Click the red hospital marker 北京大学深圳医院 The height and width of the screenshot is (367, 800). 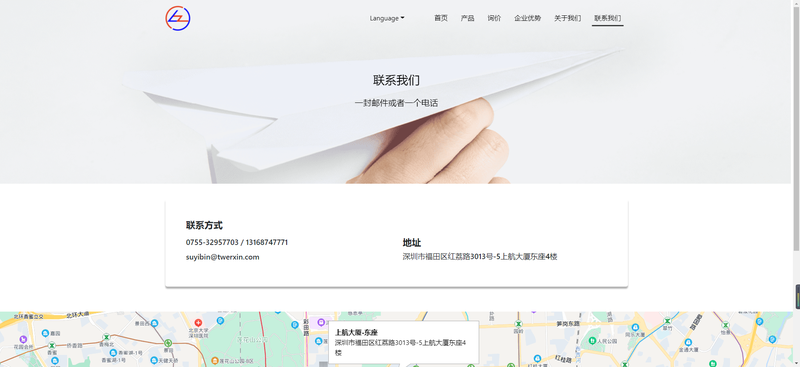(198, 323)
